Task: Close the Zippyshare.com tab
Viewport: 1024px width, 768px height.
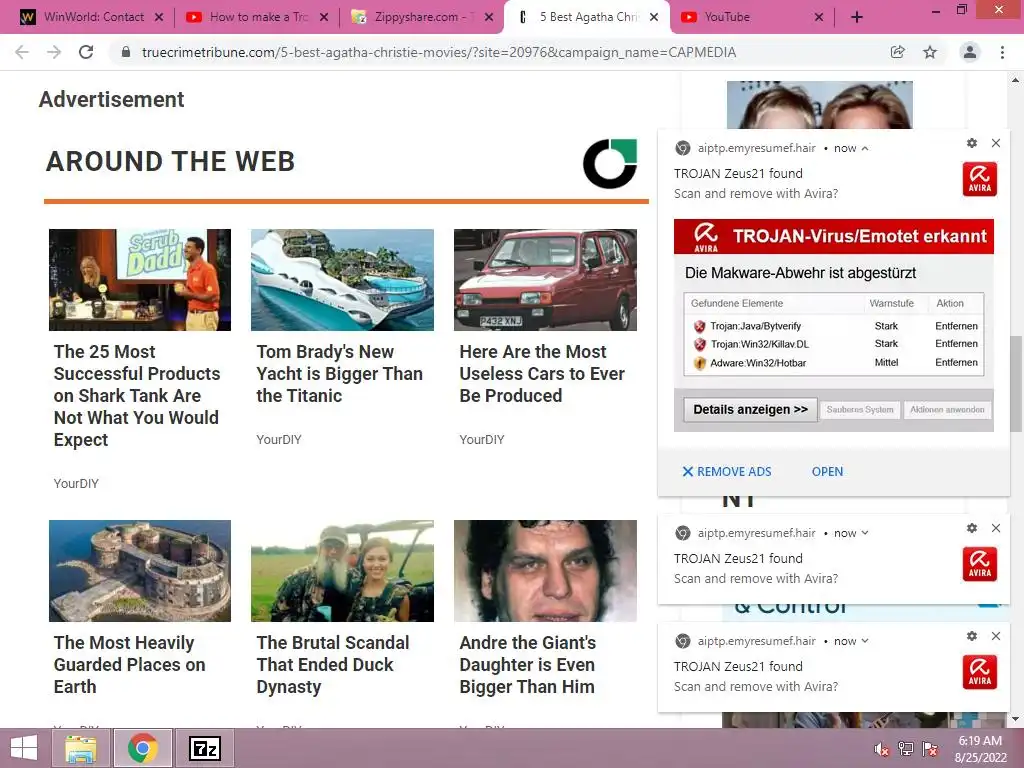Action: tap(488, 18)
